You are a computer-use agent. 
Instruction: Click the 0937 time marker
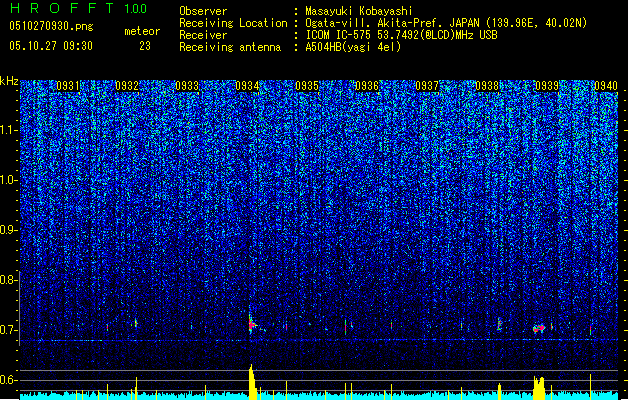coord(427,86)
